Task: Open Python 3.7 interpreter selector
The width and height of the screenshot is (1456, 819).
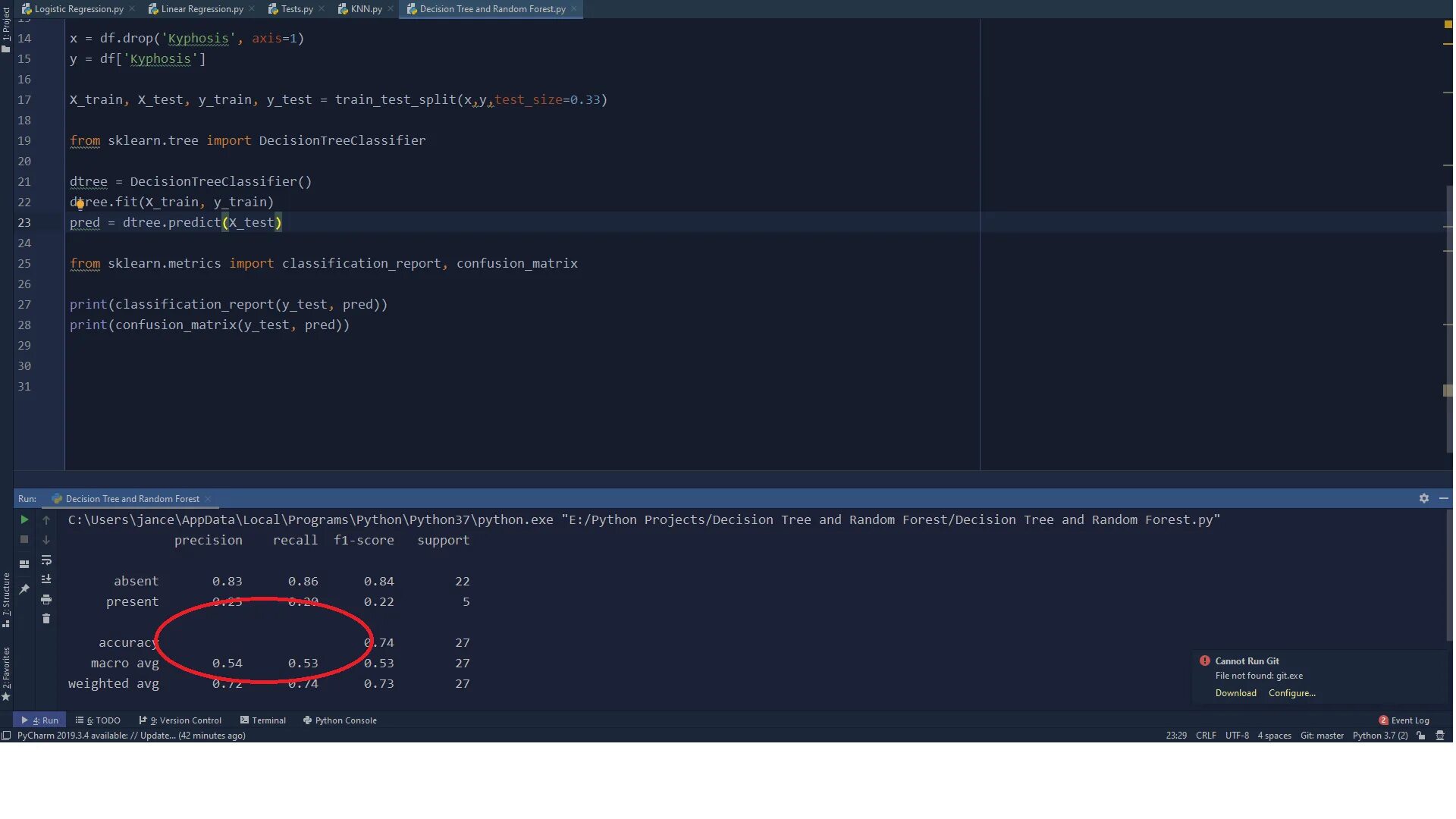Action: [x=1379, y=736]
